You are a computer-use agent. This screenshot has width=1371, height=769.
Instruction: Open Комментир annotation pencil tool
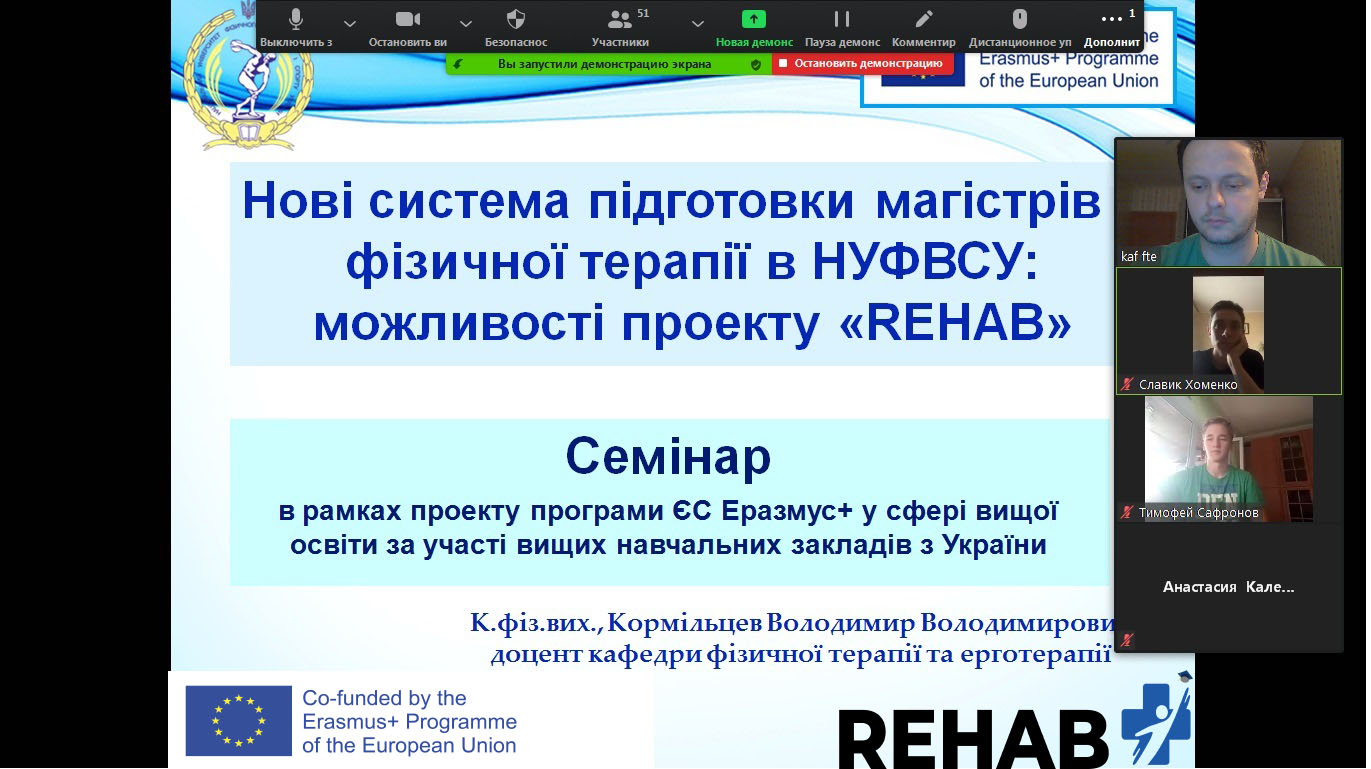coord(924,27)
